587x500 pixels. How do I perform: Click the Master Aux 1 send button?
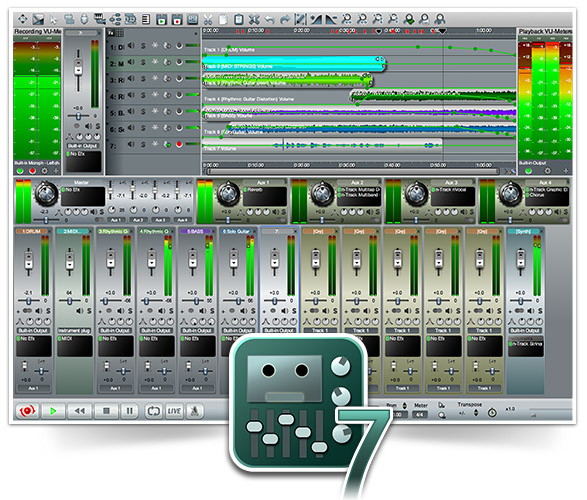(115, 220)
